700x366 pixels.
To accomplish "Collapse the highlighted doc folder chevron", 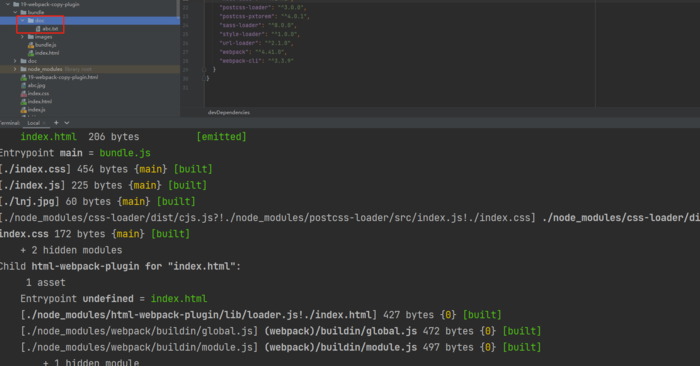I will tap(22, 21).
